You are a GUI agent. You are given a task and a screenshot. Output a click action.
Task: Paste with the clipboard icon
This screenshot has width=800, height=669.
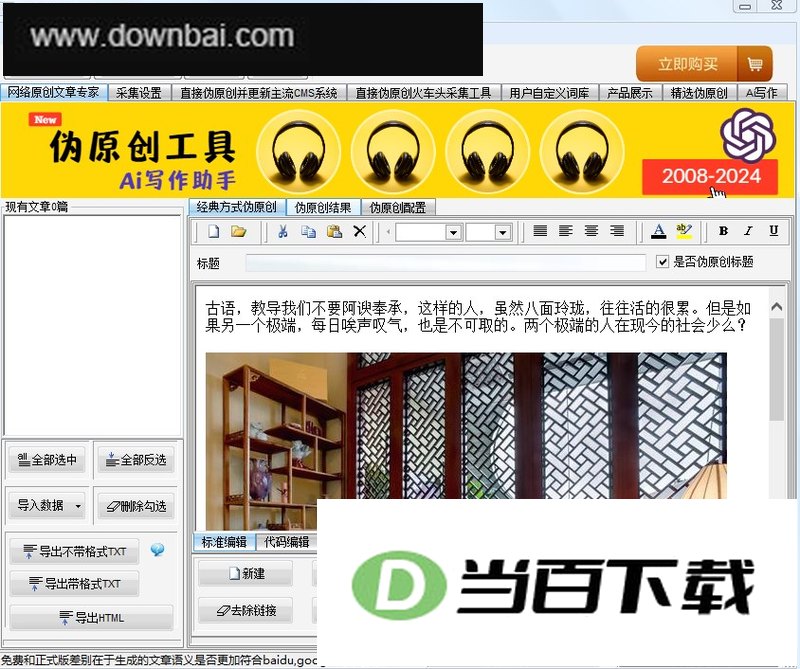[x=334, y=232]
